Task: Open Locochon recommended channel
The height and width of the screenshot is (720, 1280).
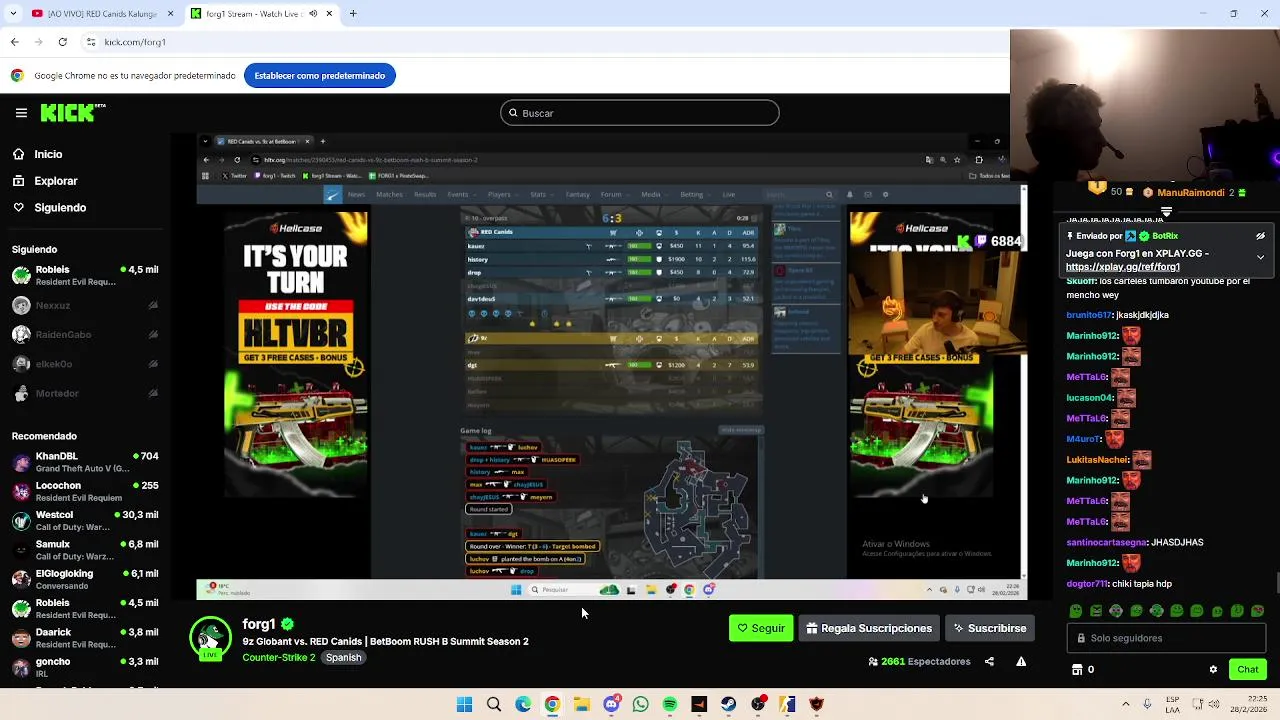Action: coord(85,491)
